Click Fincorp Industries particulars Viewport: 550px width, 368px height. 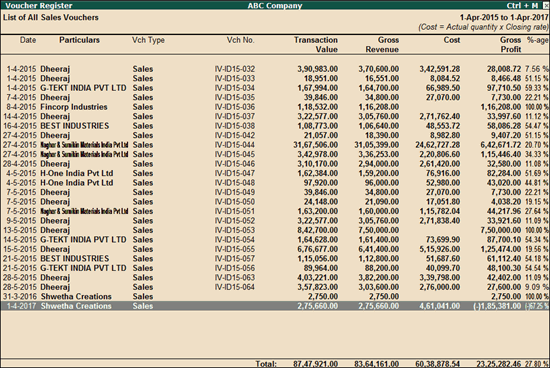pyautogui.click(x=74, y=107)
